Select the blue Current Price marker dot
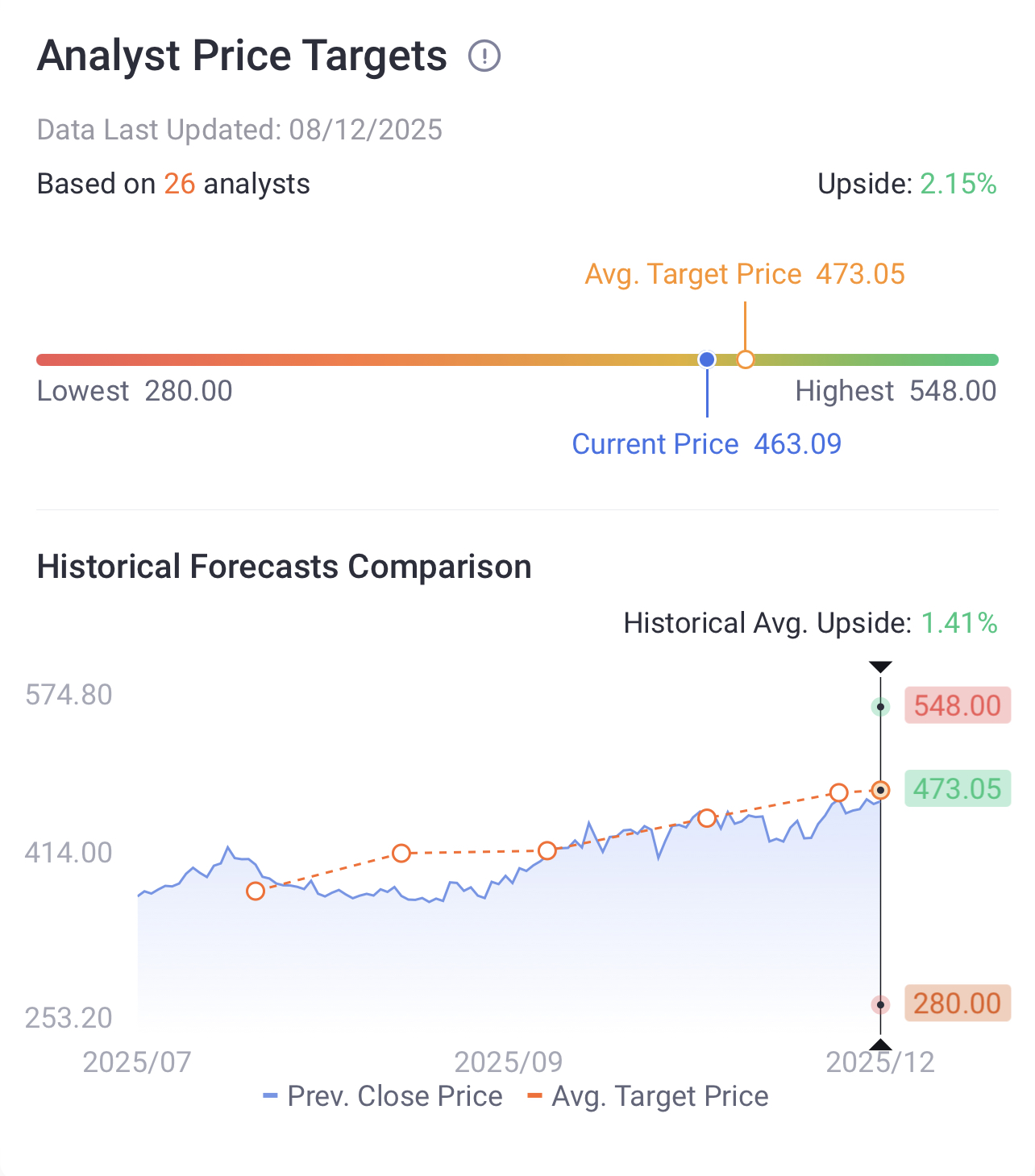The height and width of the screenshot is (1176, 1035). [707, 359]
